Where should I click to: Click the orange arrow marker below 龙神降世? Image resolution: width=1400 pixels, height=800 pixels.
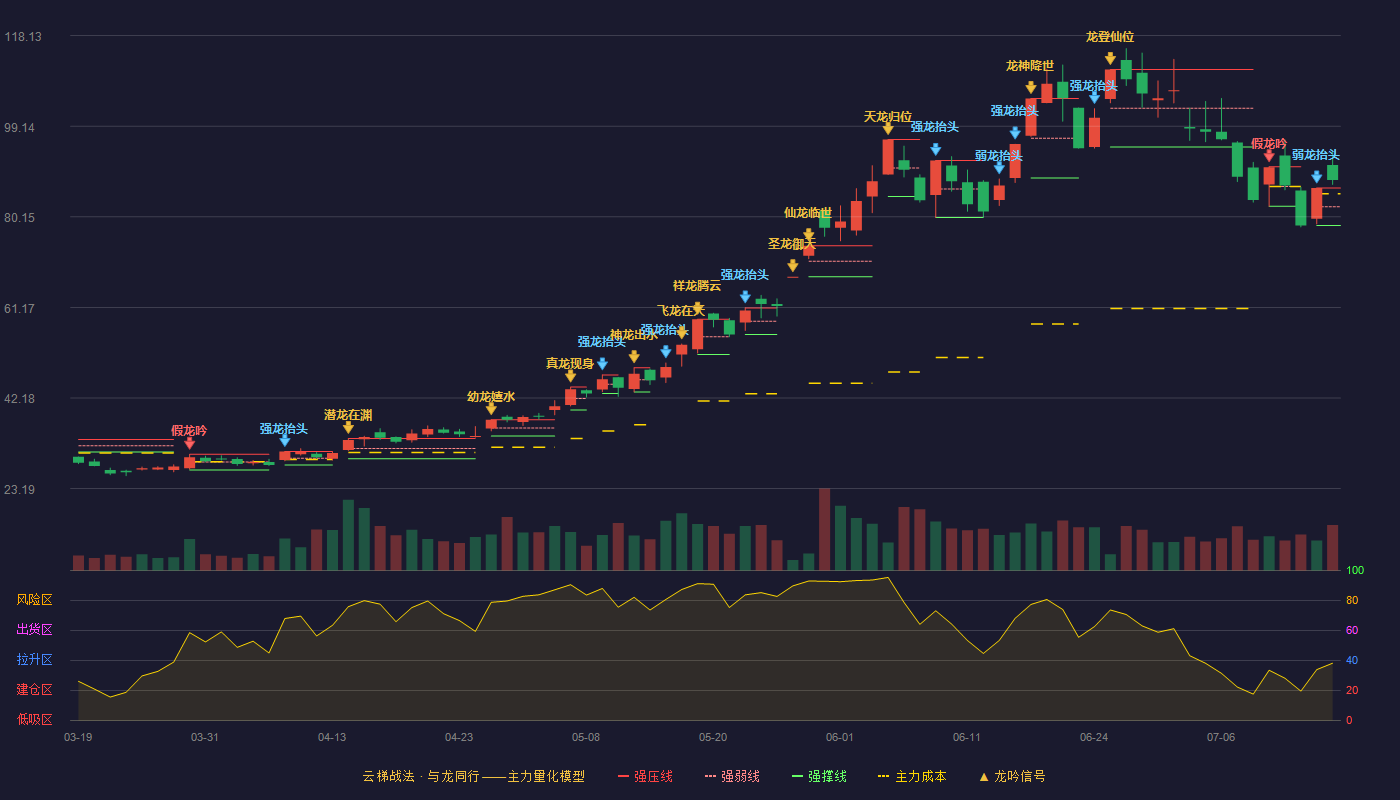tap(1031, 88)
